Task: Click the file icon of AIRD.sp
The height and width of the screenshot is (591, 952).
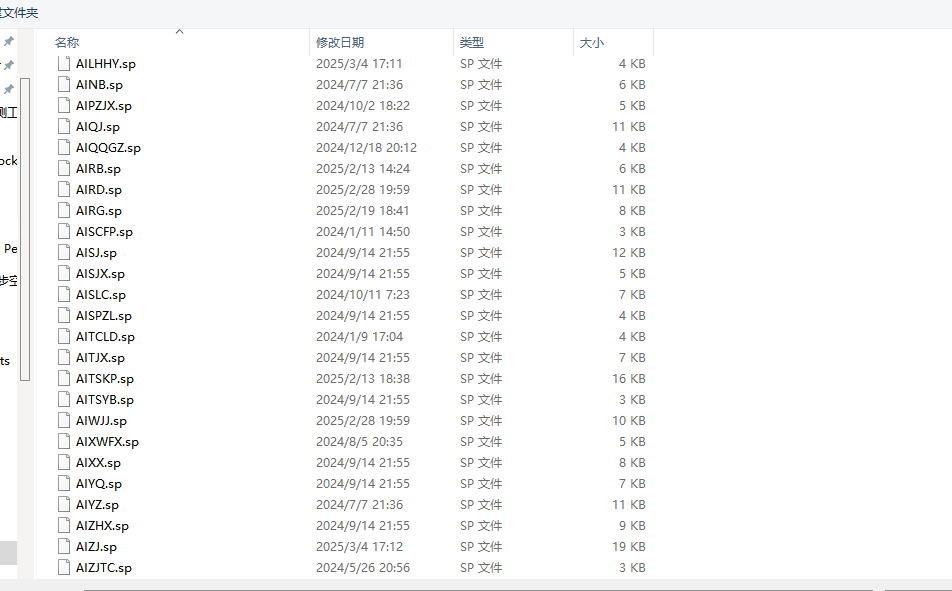Action: pos(64,189)
